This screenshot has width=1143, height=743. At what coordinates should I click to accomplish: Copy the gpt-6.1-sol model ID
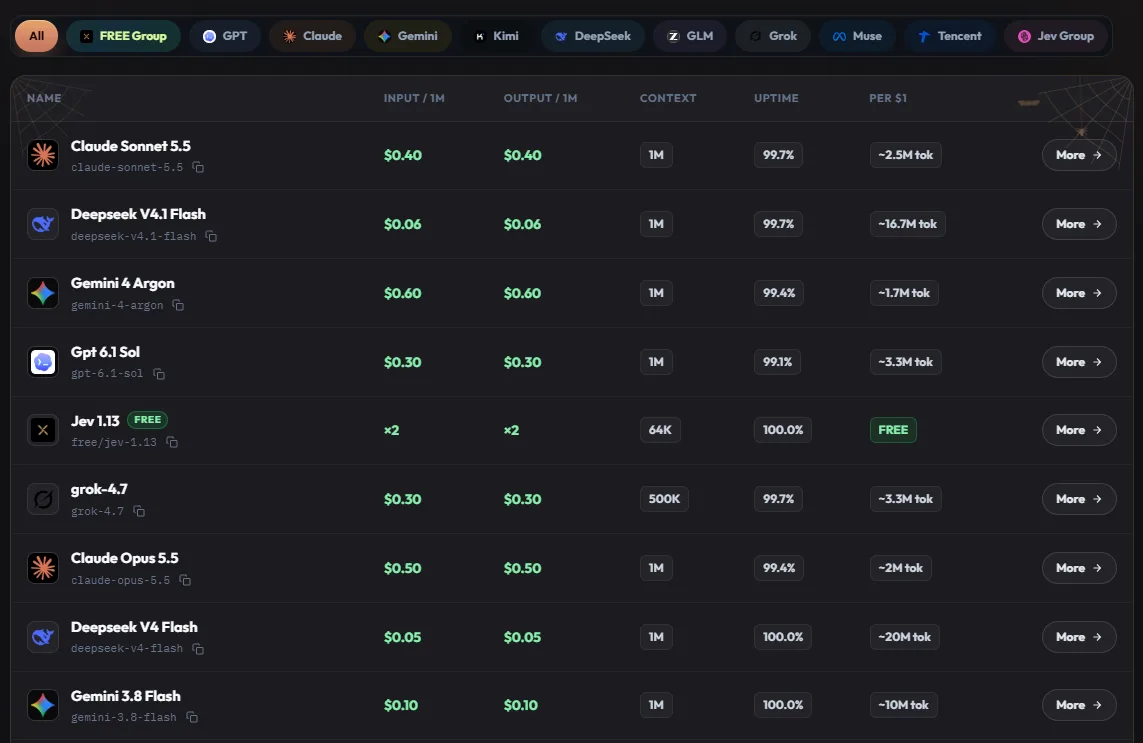coord(158,374)
